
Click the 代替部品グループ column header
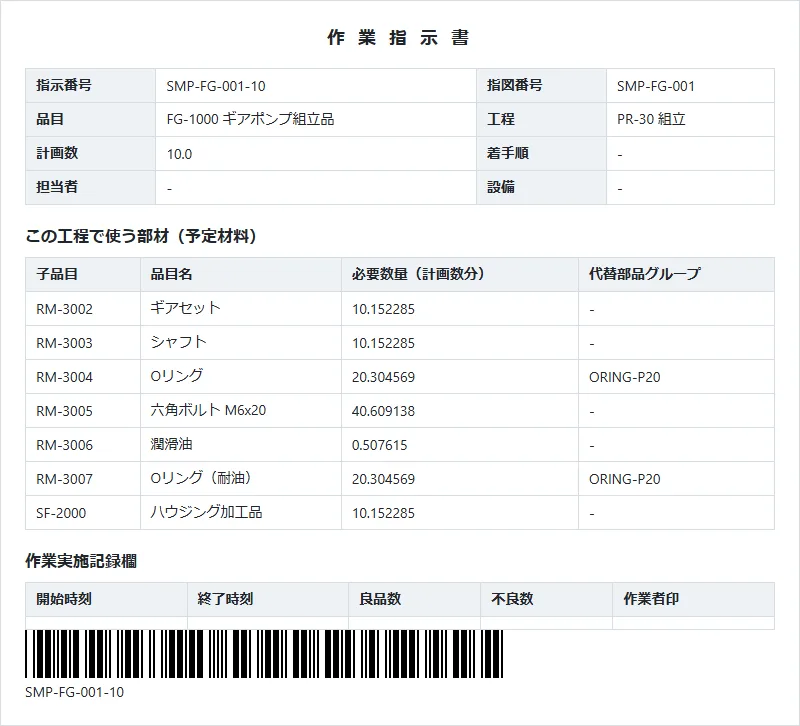(677, 274)
